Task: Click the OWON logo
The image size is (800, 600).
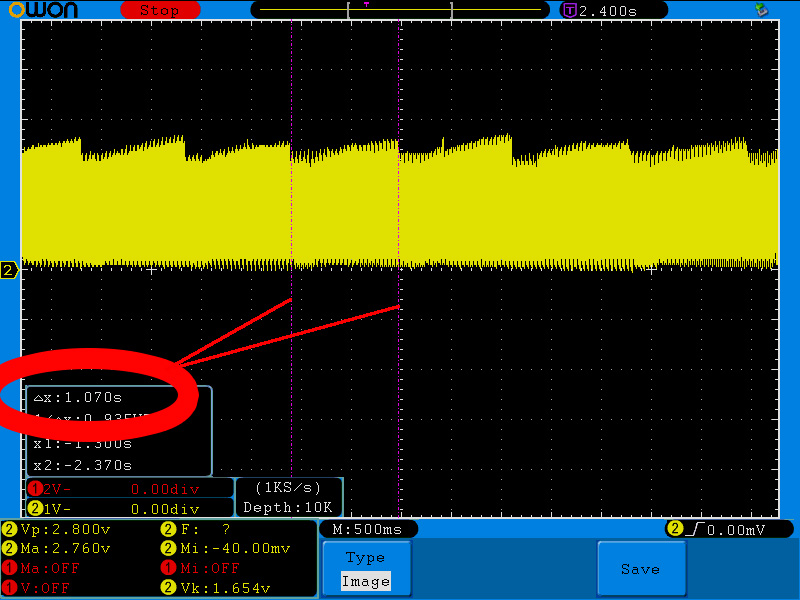Action: click(45, 10)
